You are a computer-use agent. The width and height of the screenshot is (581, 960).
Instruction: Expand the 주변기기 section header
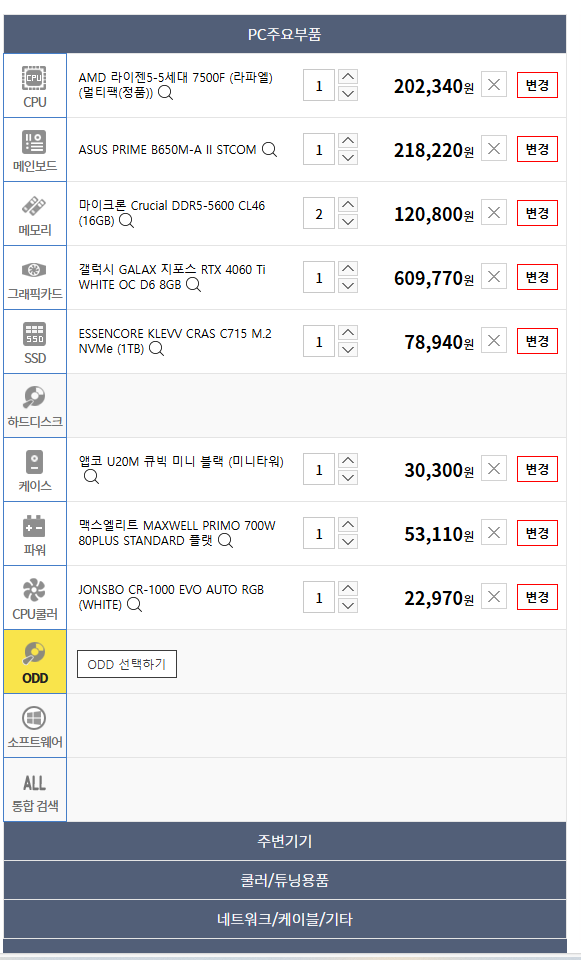click(285, 841)
